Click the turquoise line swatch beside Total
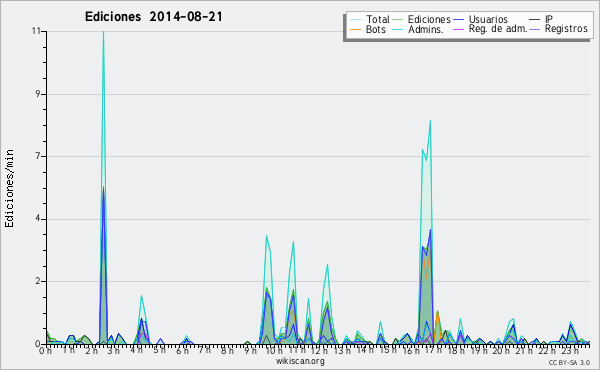 [355, 20]
